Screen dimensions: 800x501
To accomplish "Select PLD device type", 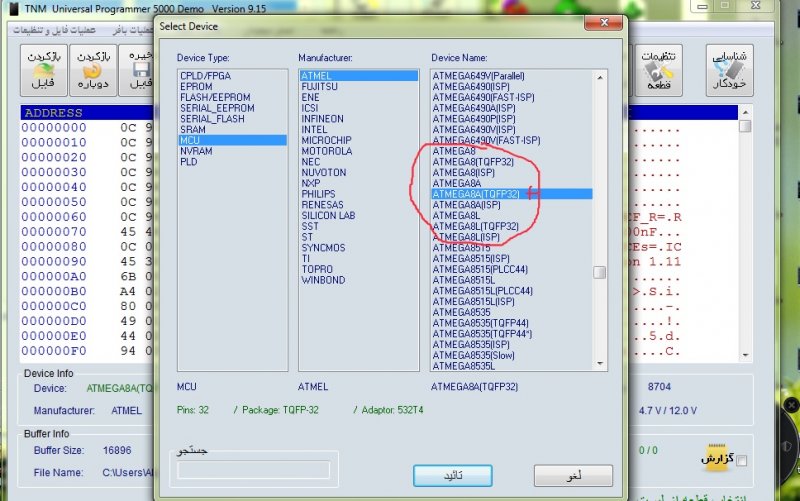I will (x=188, y=162).
